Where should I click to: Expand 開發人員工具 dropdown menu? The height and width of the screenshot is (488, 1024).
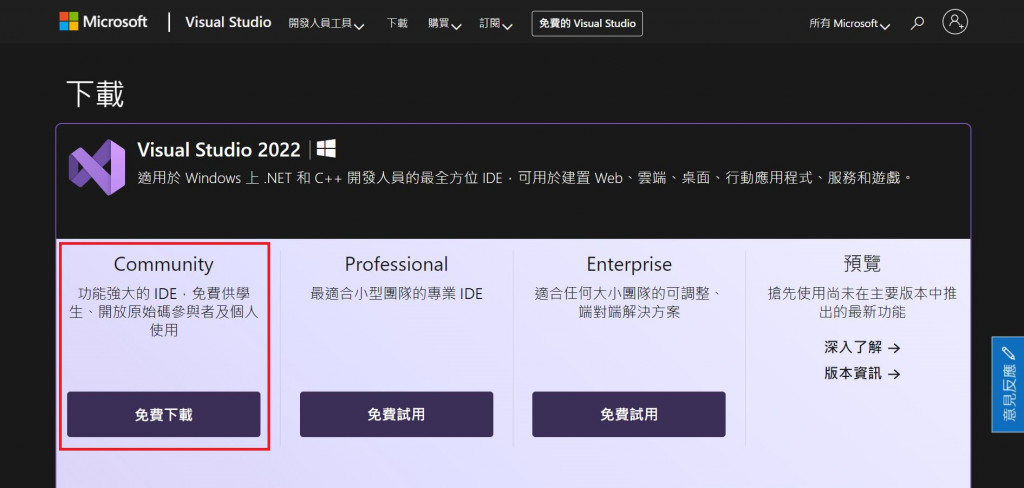point(327,24)
